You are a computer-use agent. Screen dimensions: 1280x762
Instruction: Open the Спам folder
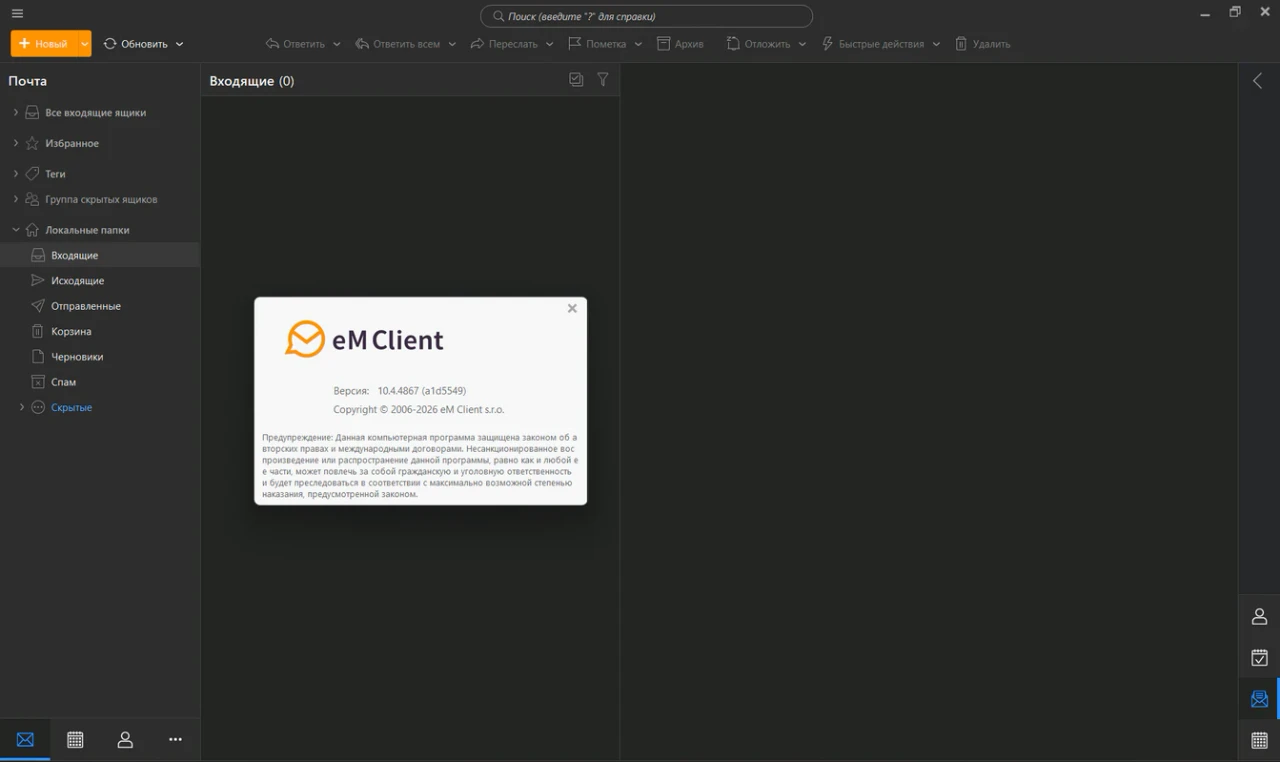(x=100, y=382)
